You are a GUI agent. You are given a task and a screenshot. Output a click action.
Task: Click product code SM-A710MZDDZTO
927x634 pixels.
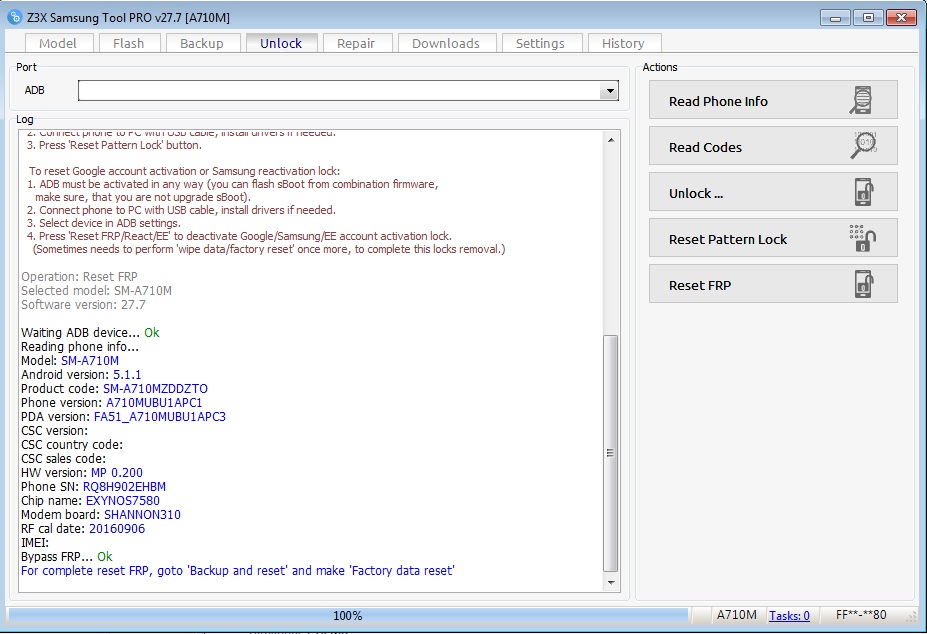click(x=155, y=389)
